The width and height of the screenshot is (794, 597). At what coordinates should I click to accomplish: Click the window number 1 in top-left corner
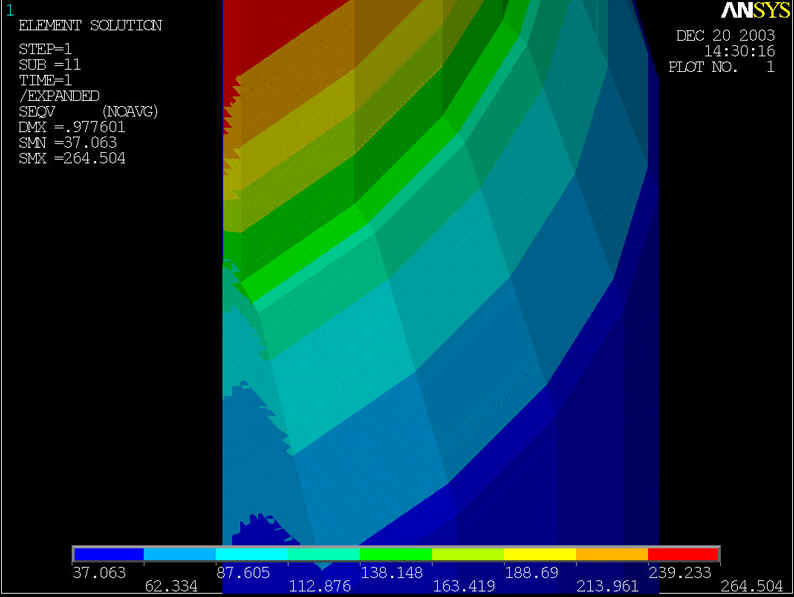pyautogui.click(x=10, y=10)
